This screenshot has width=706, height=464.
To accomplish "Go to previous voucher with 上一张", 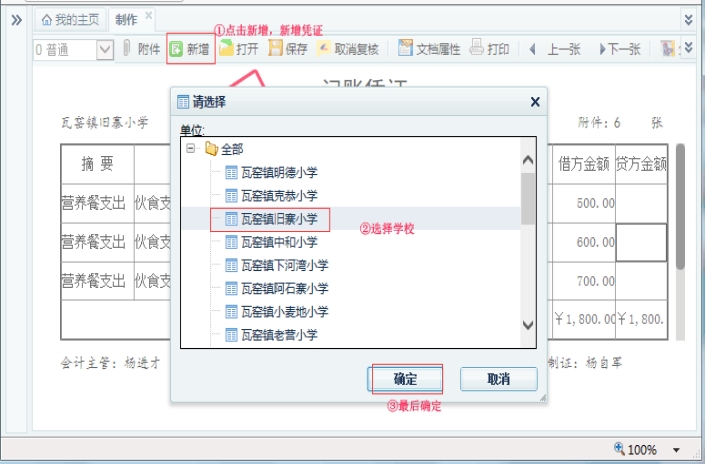I will pos(554,49).
